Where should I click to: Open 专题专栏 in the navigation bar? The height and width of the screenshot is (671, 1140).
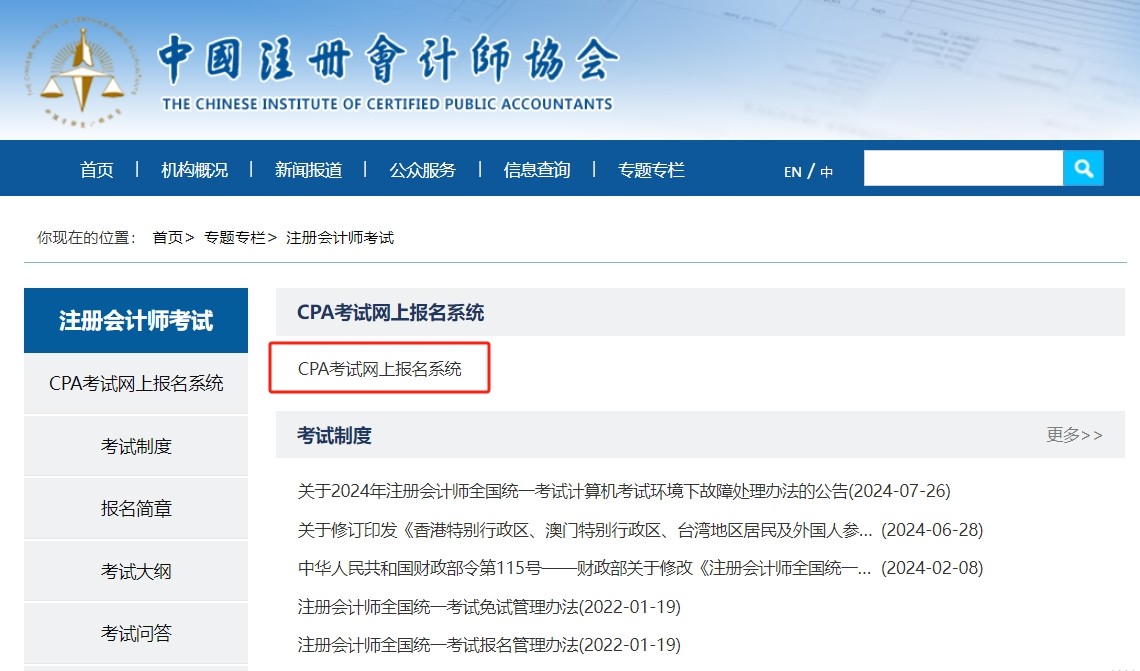click(651, 170)
